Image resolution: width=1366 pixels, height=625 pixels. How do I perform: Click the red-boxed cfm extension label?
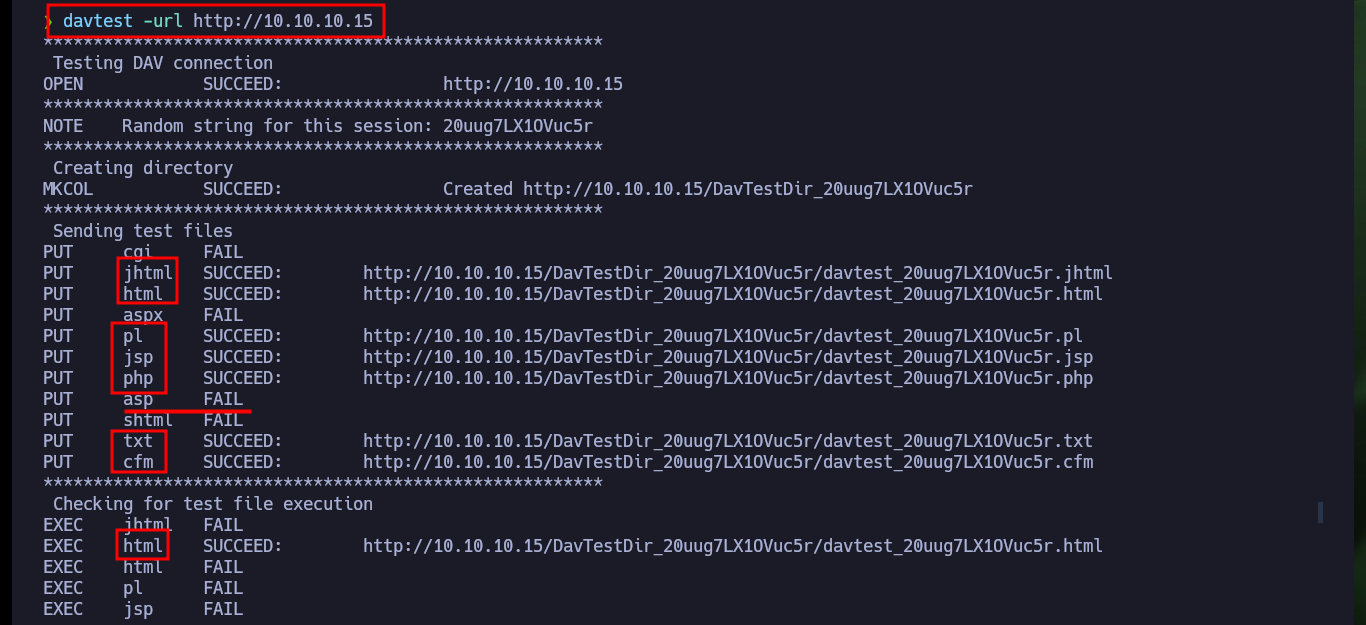point(138,462)
